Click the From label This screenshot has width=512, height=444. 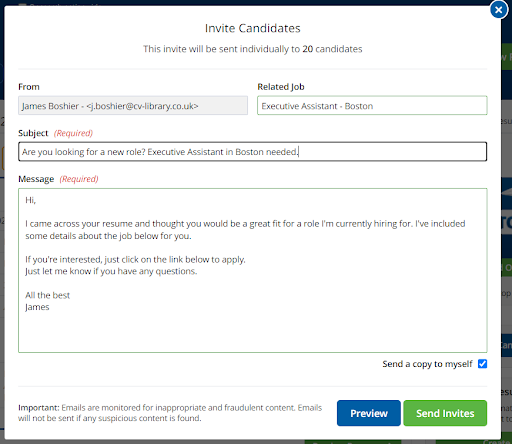29,87
